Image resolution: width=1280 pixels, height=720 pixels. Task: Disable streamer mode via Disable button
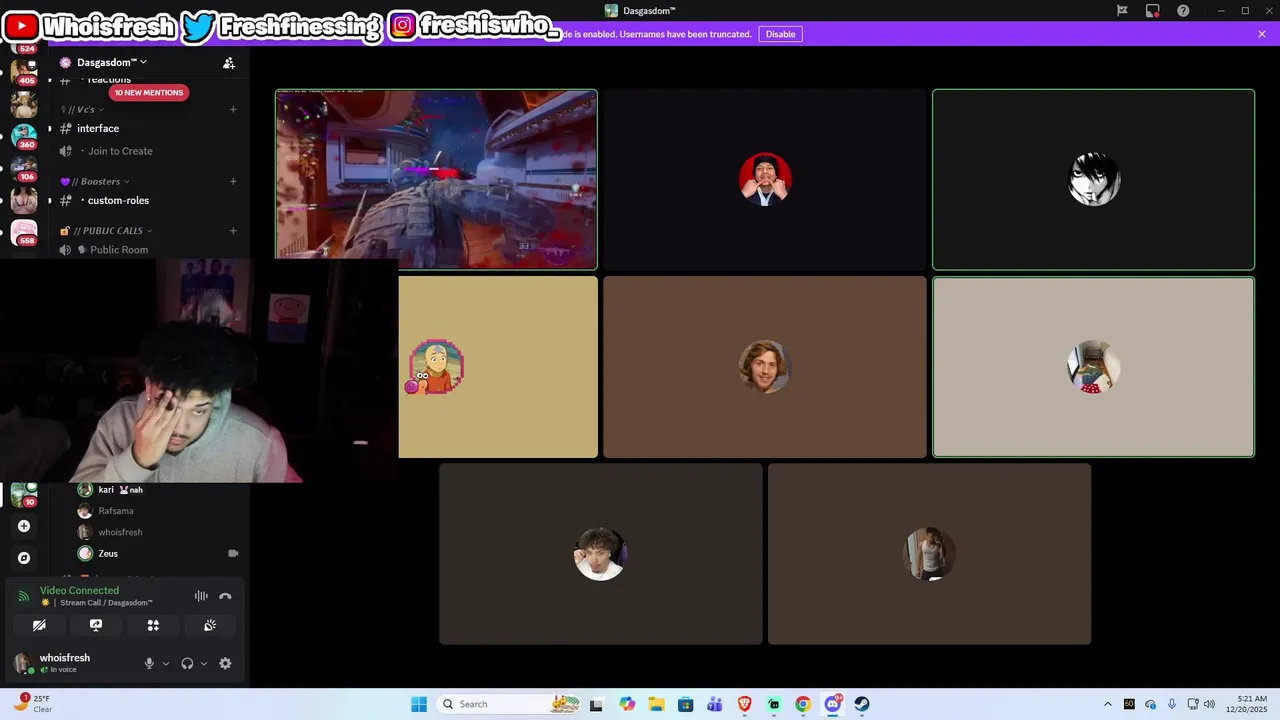pos(780,34)
